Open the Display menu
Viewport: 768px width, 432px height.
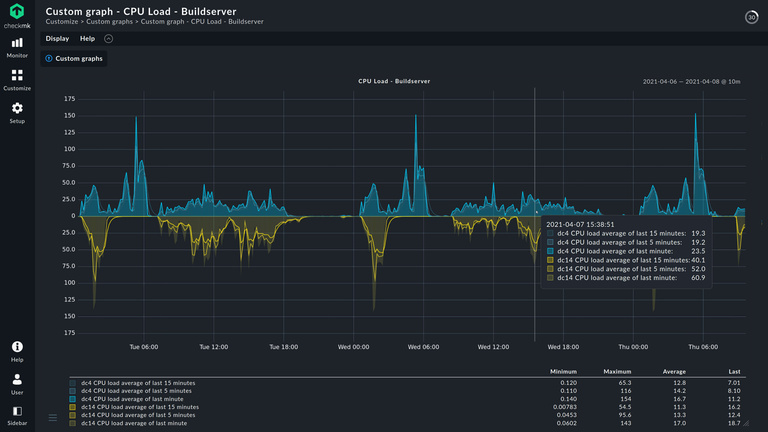click(x=57, y=39)
